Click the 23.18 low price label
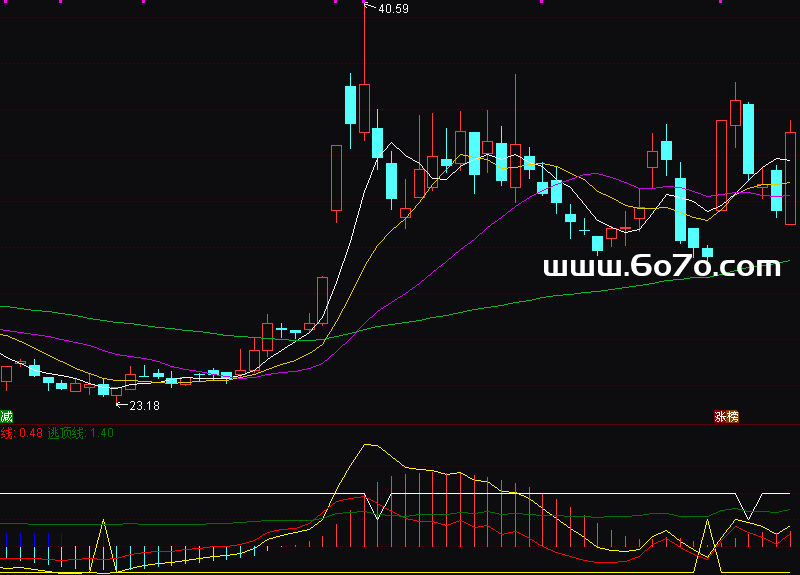 143,405
